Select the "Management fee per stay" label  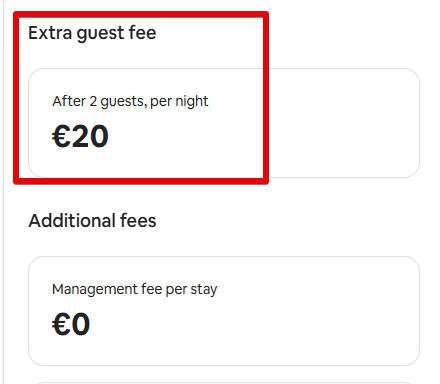135,289
